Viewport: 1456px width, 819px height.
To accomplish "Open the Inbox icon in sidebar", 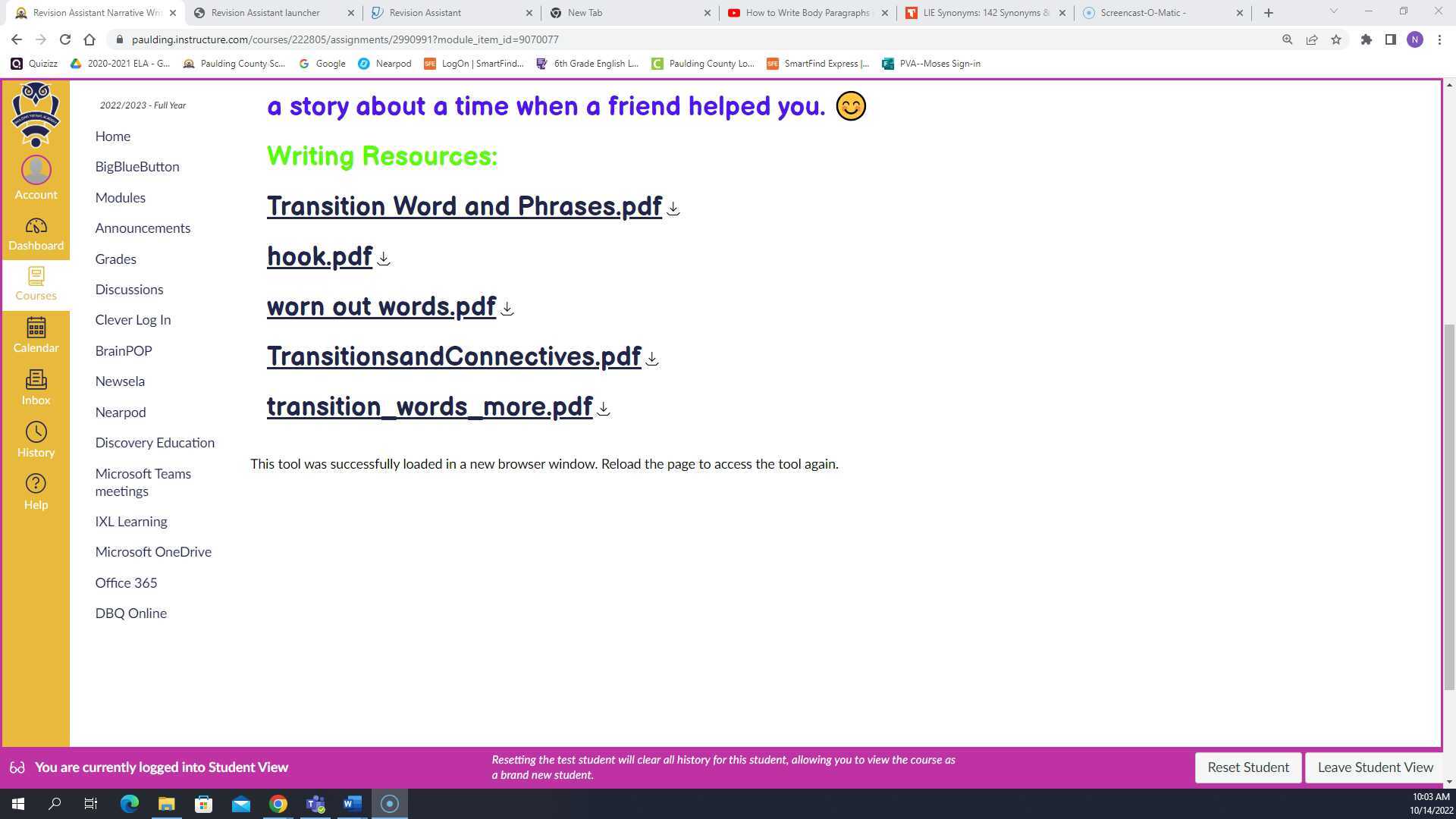I will (36, 388).
